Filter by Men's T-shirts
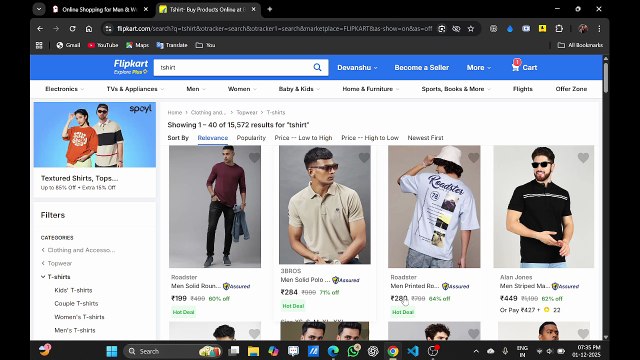The image size is (640, 360). pos(75,330)
